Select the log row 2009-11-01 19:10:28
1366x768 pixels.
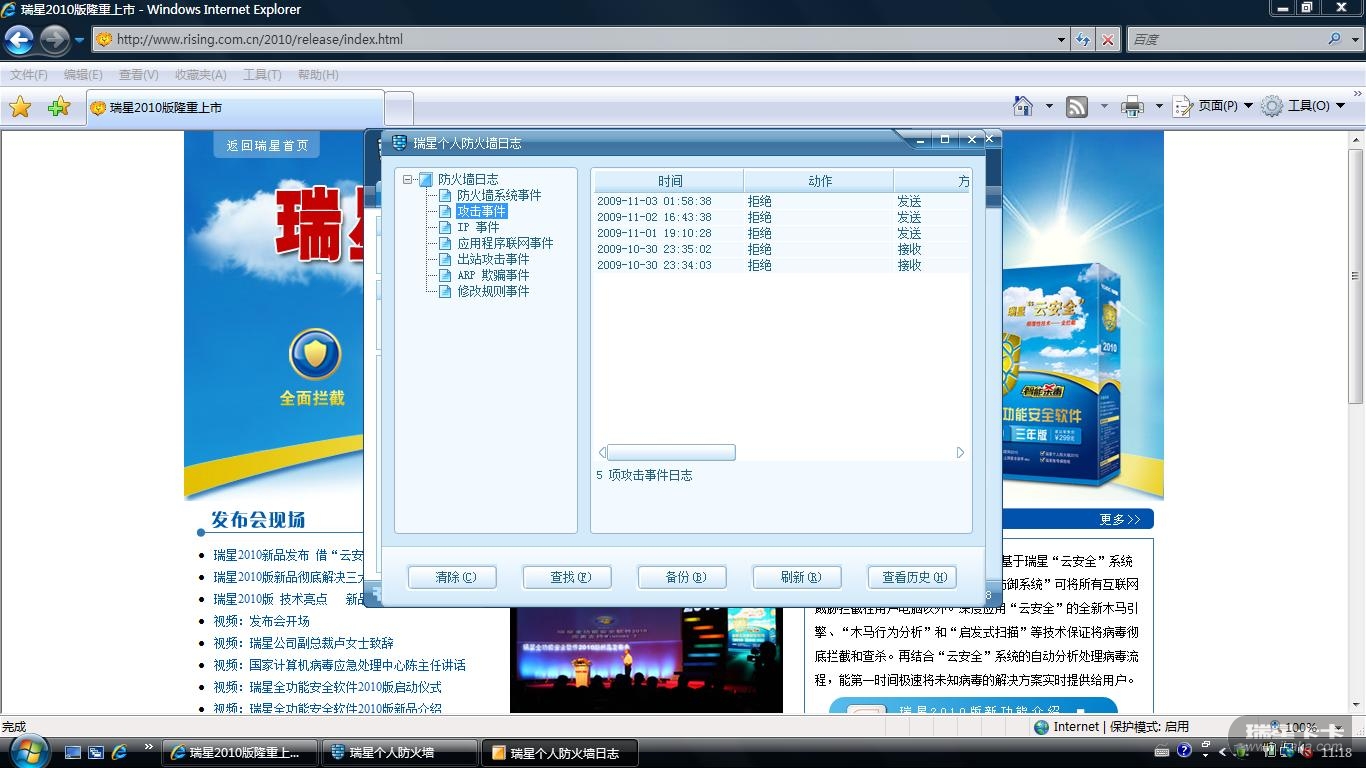coord(782,233)
